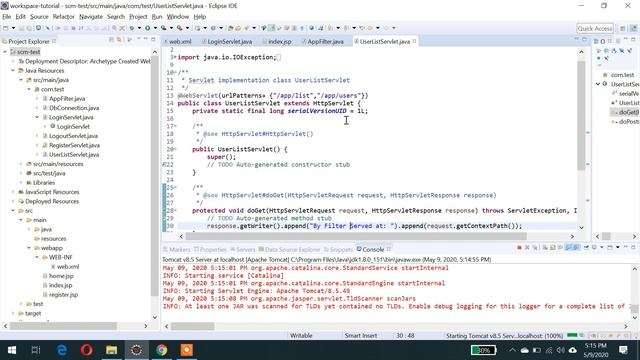The image size is (640, 360).
Task: Click the Quick Access search field
Action: pyautogui.click(x=595, y=28)
